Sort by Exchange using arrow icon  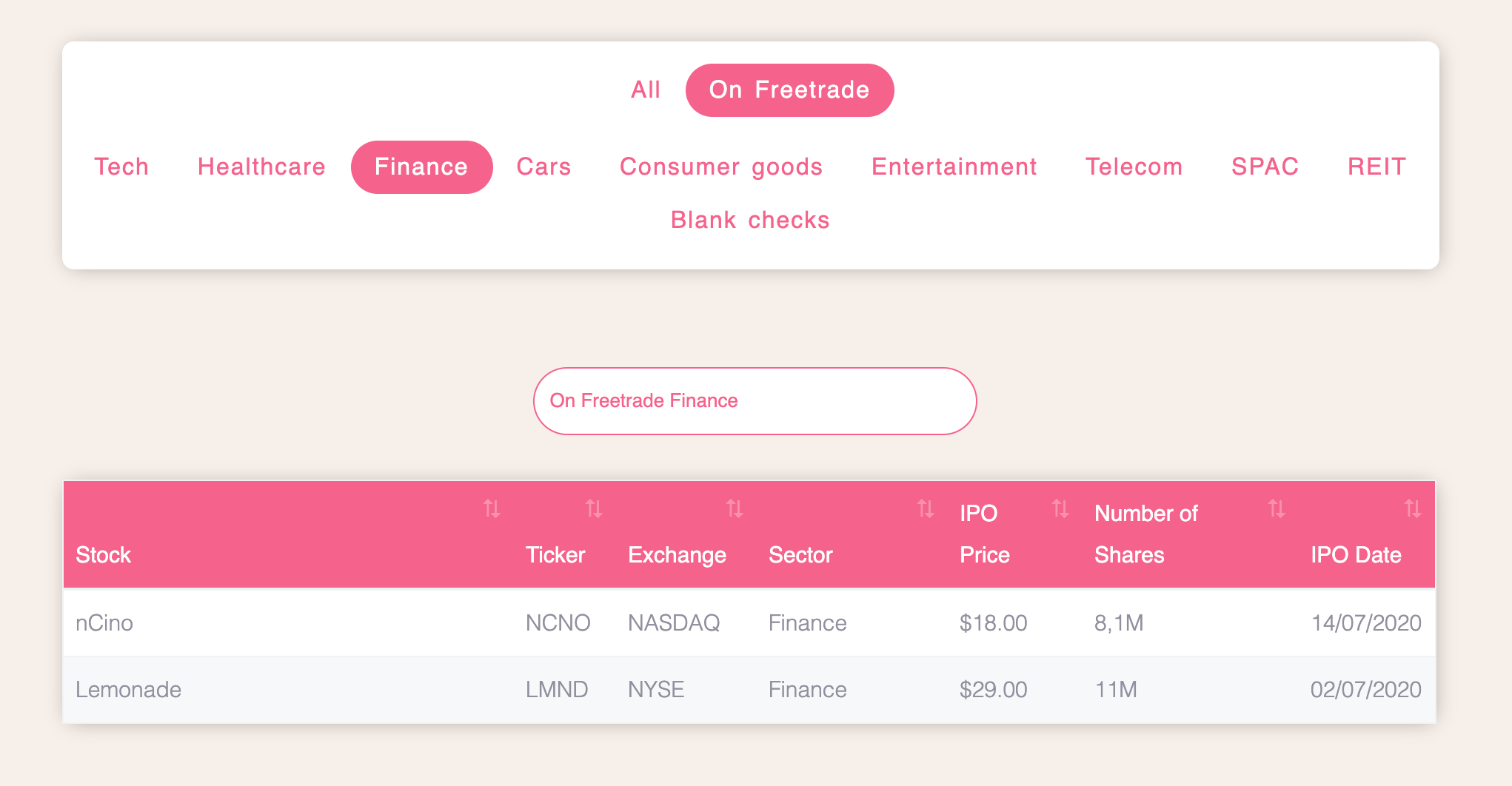coord(735,508)
